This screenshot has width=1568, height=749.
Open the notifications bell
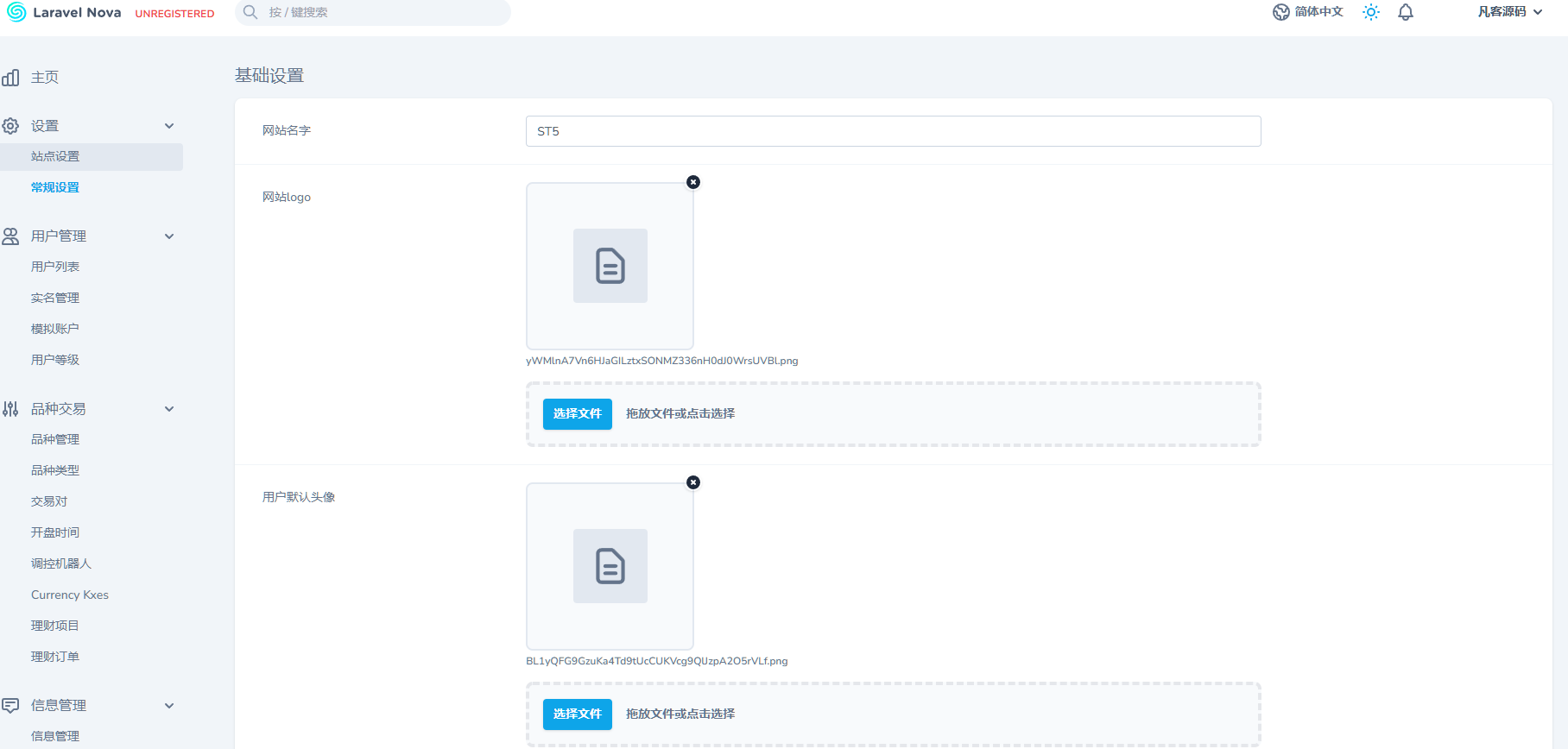tap(1406, 12)
